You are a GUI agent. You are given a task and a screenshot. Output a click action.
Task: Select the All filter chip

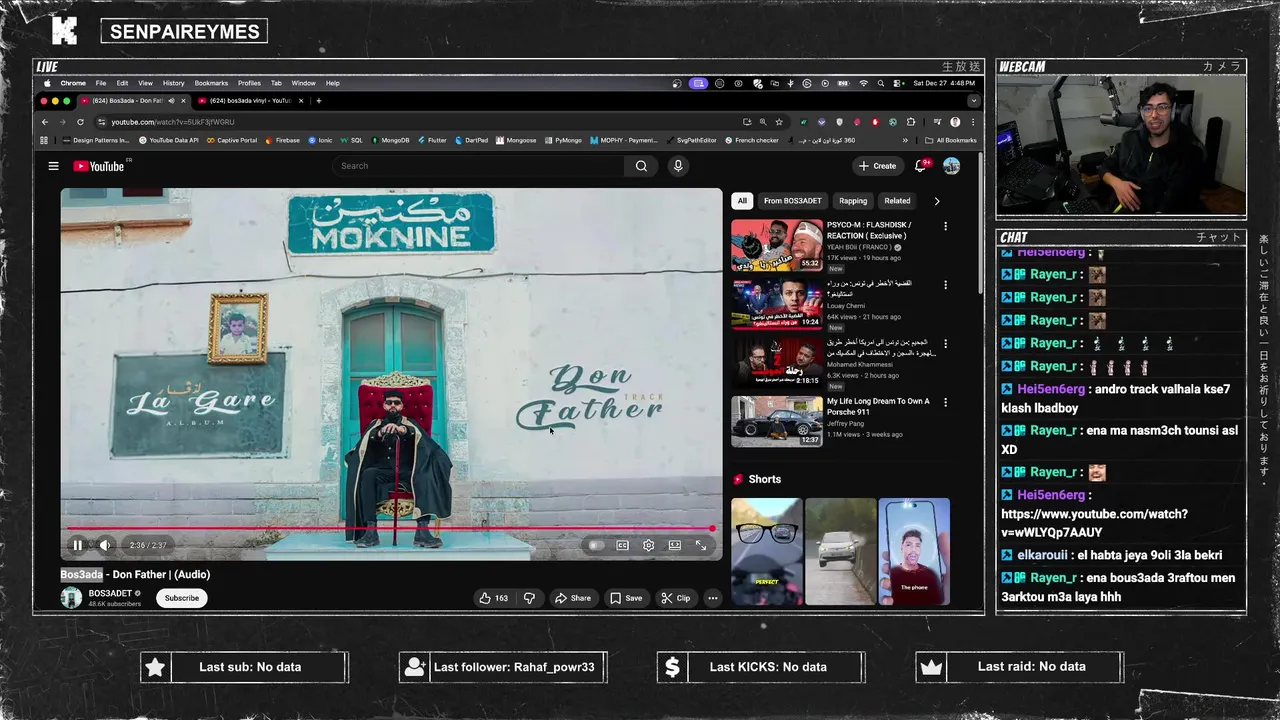[x=742, y=201]
